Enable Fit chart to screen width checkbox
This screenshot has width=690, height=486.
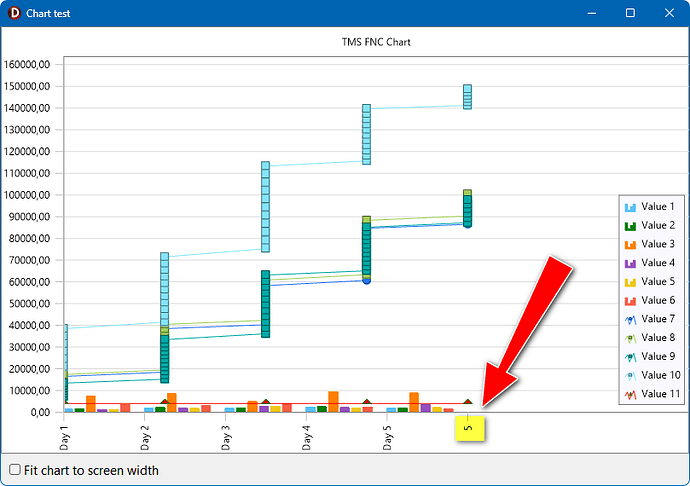click(15, 470)
